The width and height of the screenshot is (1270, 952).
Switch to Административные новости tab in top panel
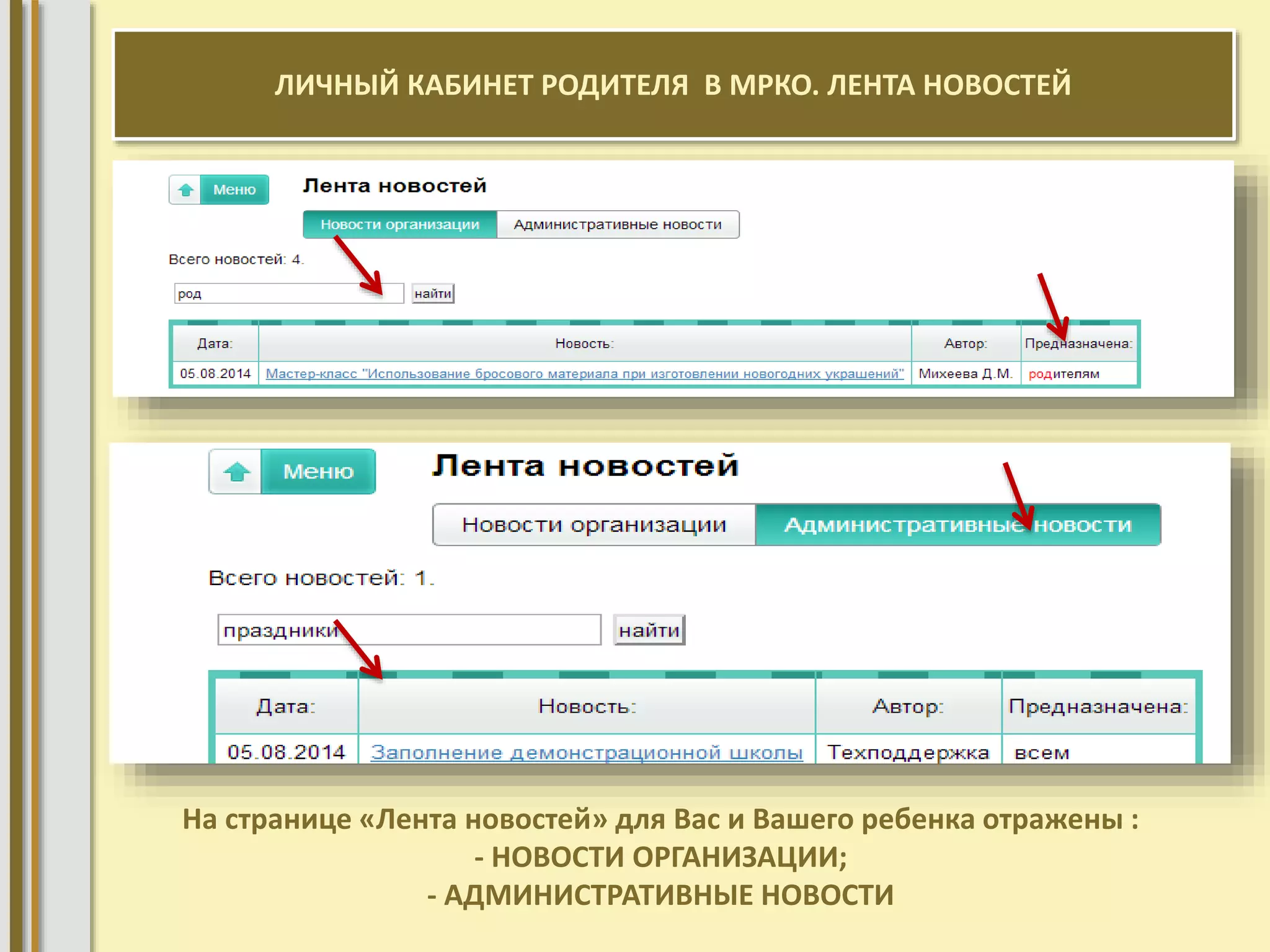coord(618,224)
